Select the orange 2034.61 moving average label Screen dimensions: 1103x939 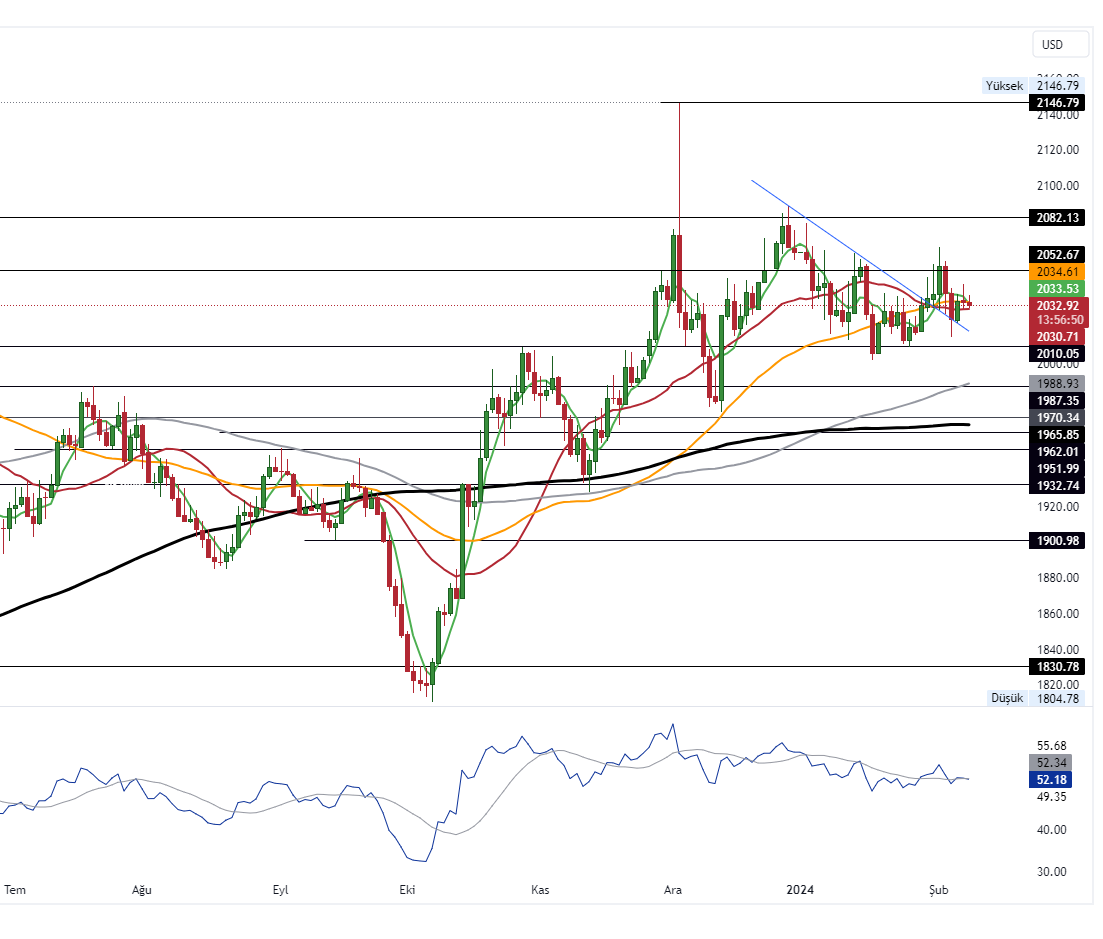1057,271
